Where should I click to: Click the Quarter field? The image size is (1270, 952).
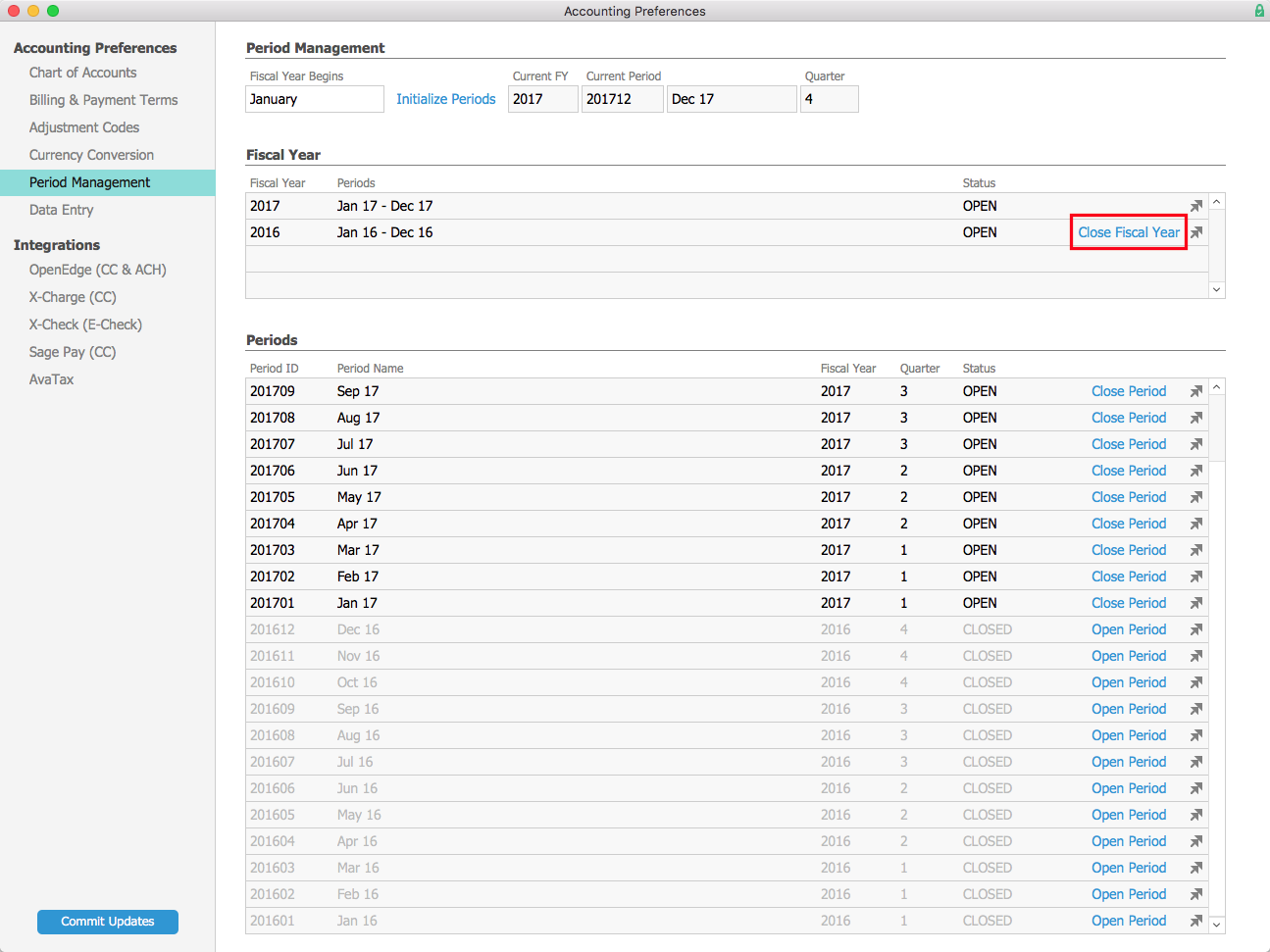coord(830,99)
